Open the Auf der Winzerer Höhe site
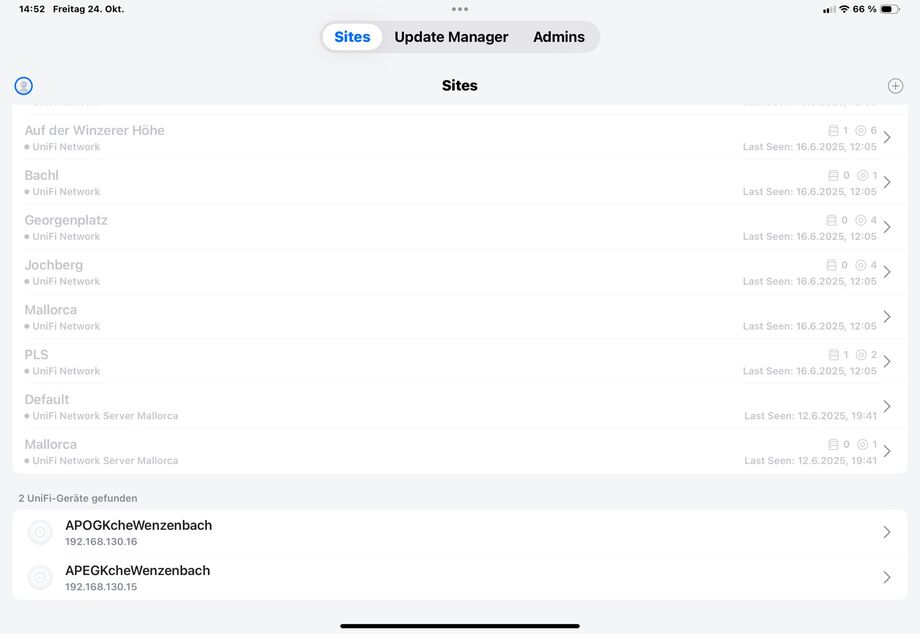Screen dimensions: 920x634 (x=400, y=137)
